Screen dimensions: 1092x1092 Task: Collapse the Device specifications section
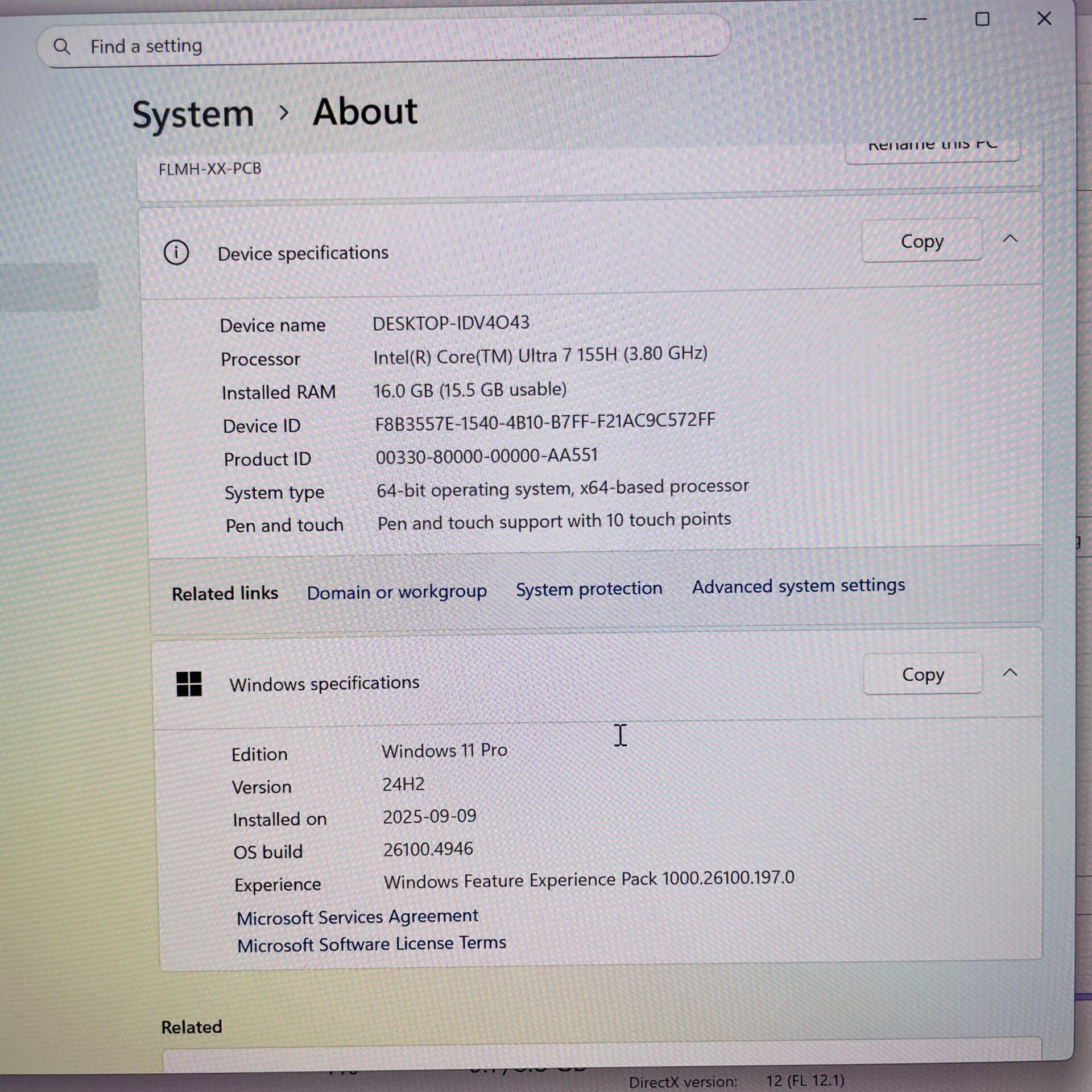click(x=1010, y=239)
